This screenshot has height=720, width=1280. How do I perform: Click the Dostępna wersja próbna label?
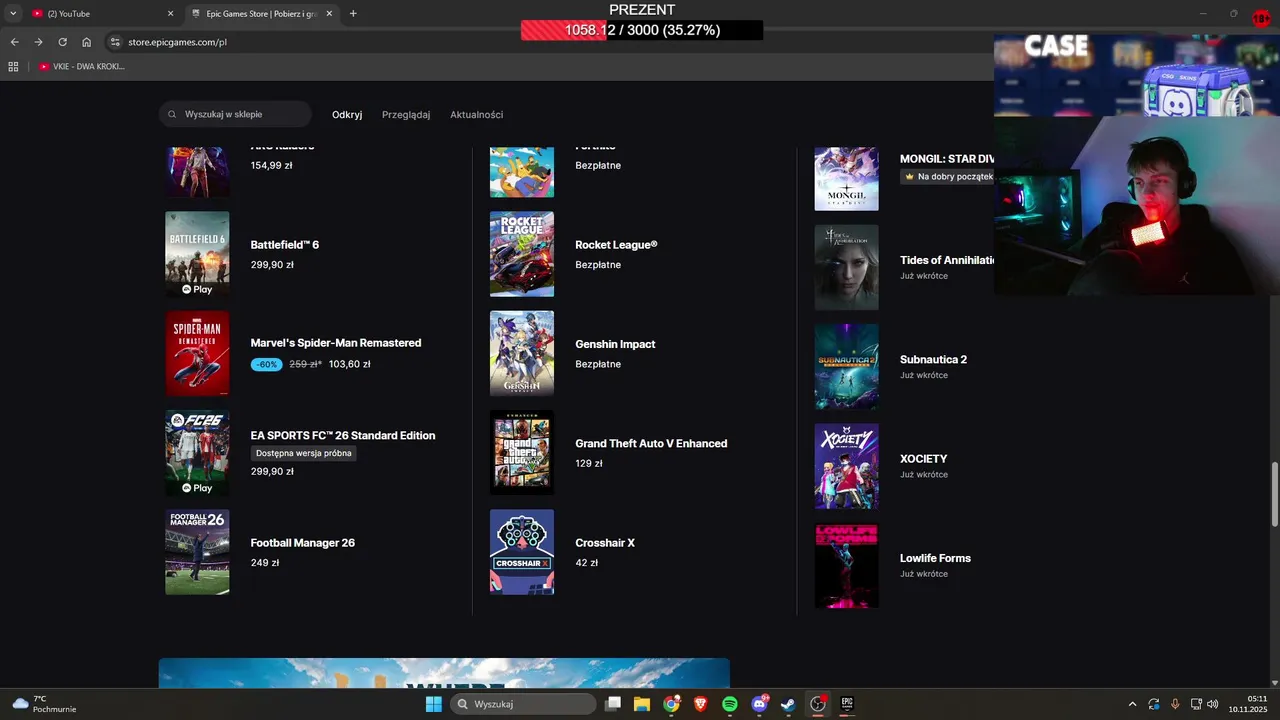[x=304, y=453]
